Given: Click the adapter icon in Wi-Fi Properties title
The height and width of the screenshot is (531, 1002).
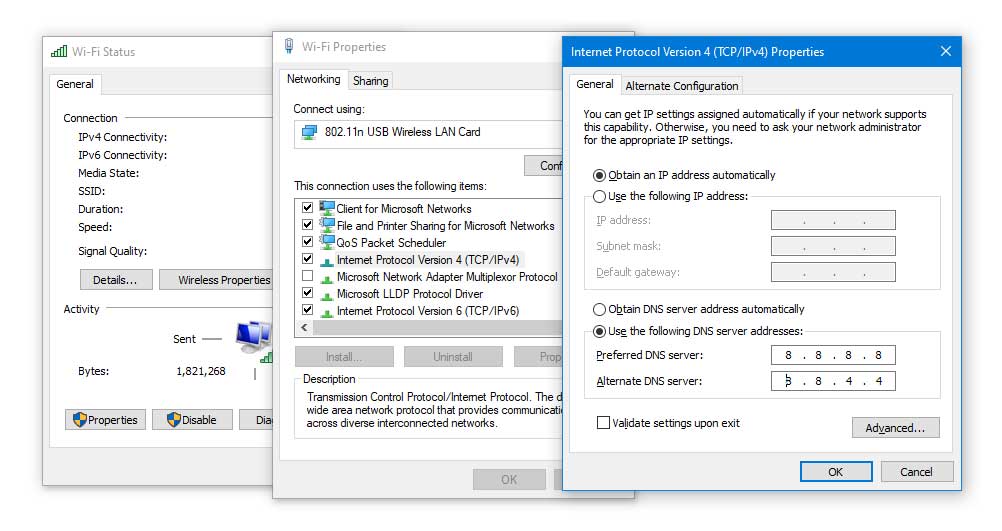Looking at the screenshot, I should pyautogui.click(x=289, y=46).
